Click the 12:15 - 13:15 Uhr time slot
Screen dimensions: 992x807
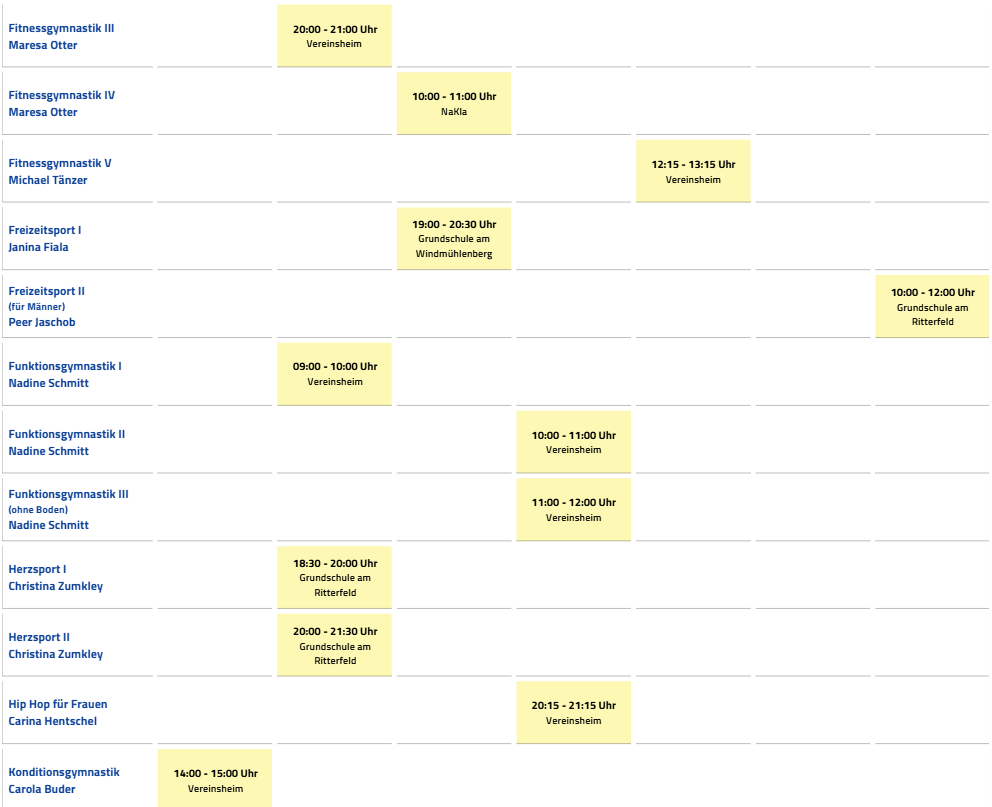(693, 171)
